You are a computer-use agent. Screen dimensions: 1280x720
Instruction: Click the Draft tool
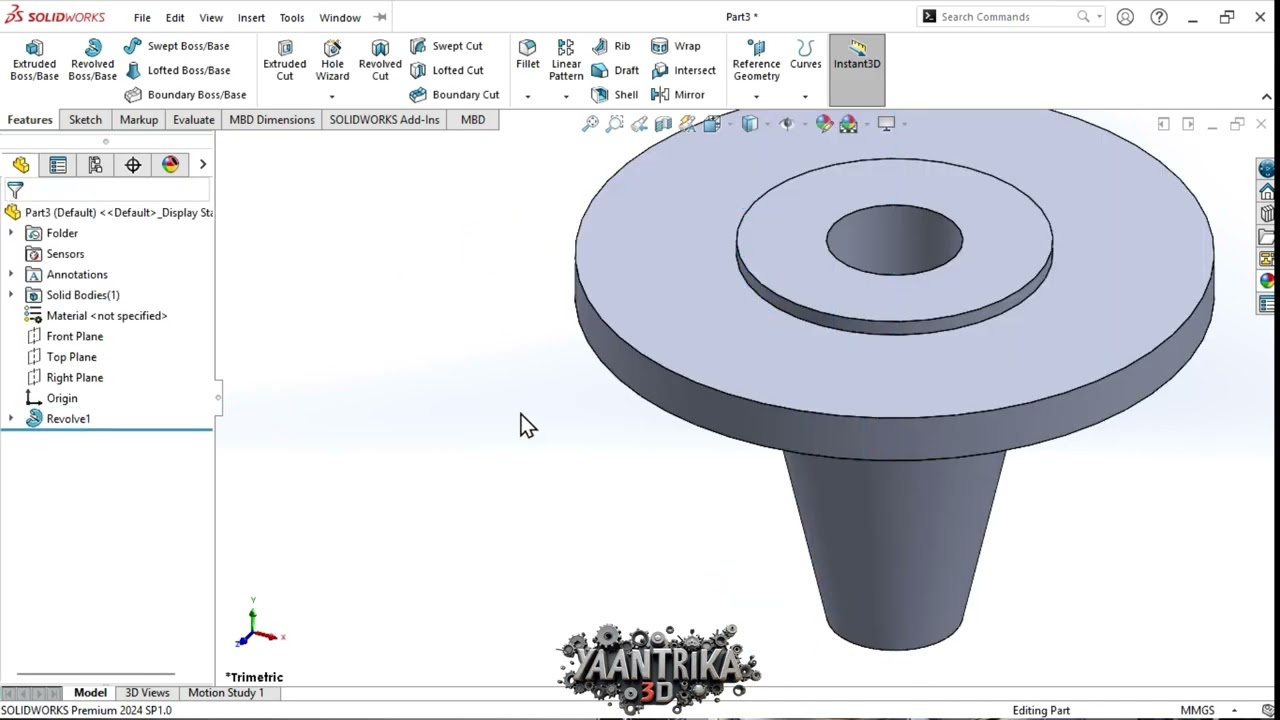(x=615, y=70)
